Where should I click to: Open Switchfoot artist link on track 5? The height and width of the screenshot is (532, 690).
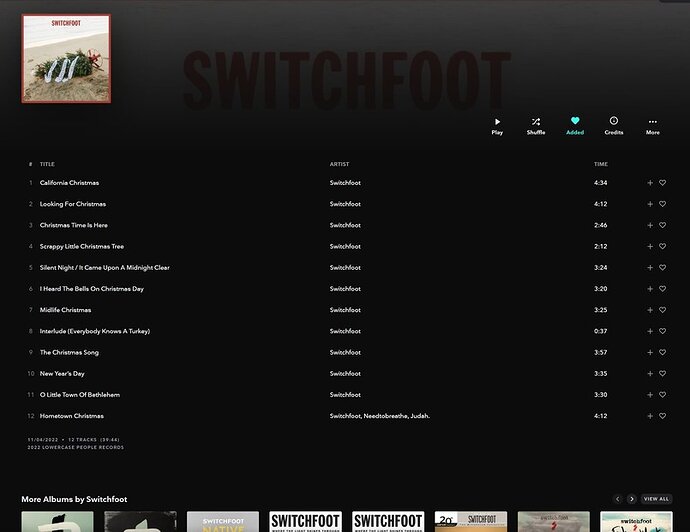tap(345, 268)
